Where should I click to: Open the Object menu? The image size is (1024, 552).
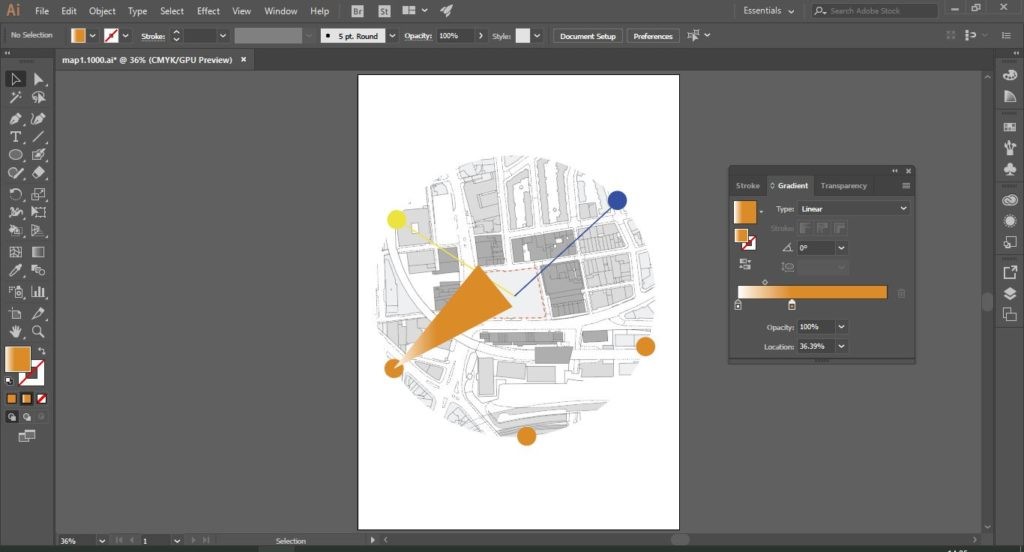[x=102, y=11]
